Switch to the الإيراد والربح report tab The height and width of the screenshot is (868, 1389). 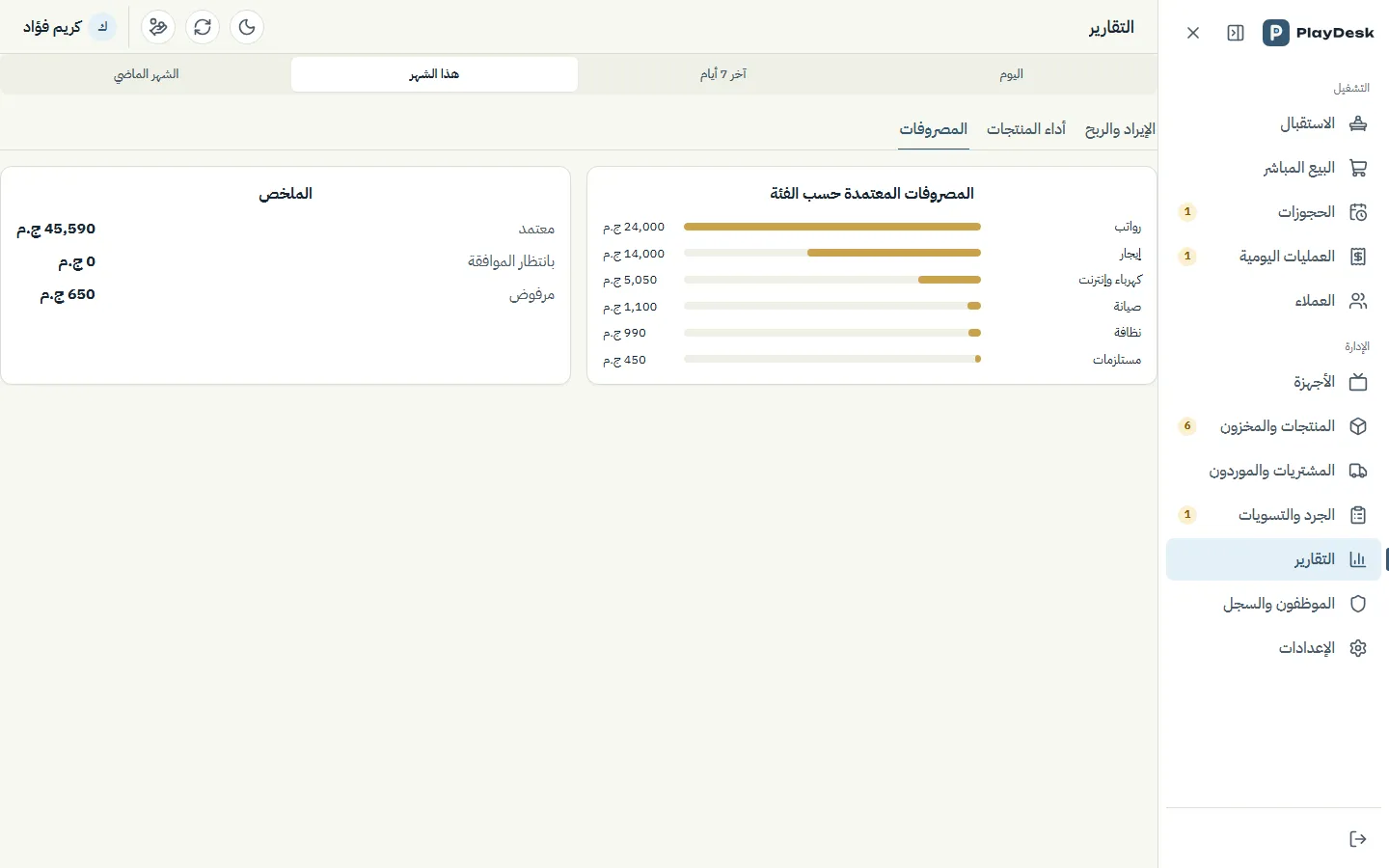1120,129
